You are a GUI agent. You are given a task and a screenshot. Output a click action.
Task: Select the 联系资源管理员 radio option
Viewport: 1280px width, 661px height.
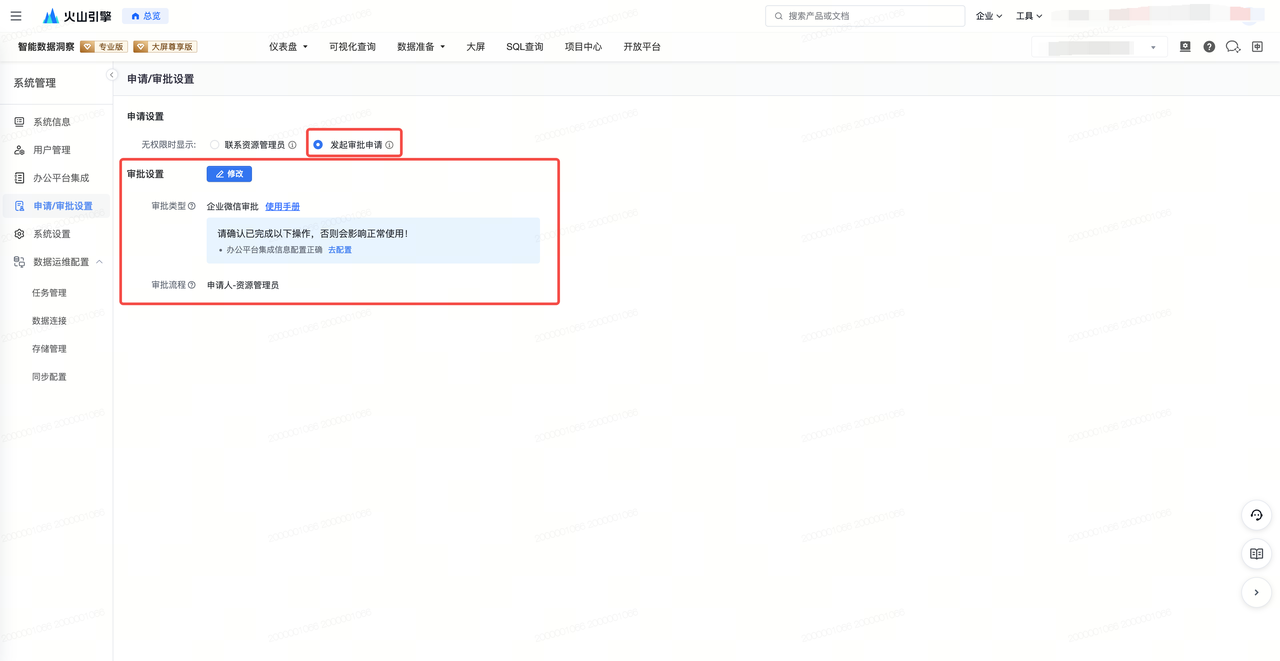(215, 145)
